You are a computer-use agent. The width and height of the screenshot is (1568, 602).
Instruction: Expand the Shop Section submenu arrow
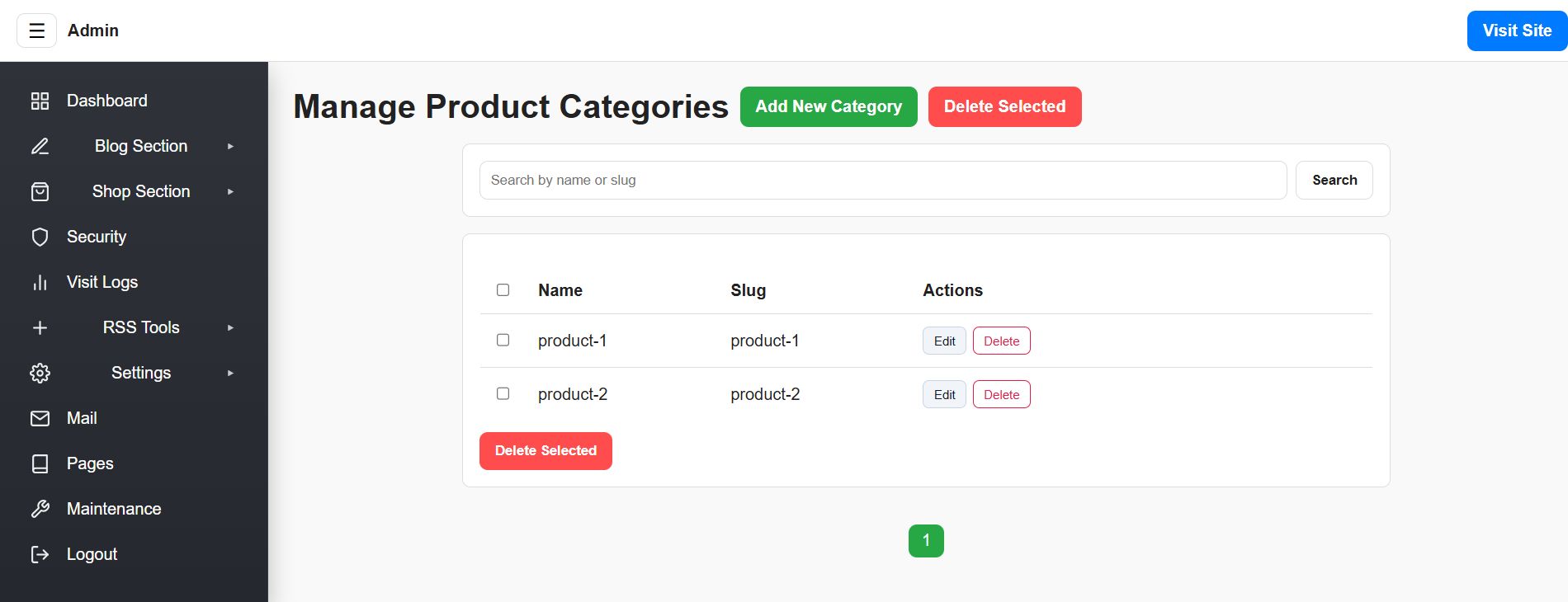(x=230, y=192)
